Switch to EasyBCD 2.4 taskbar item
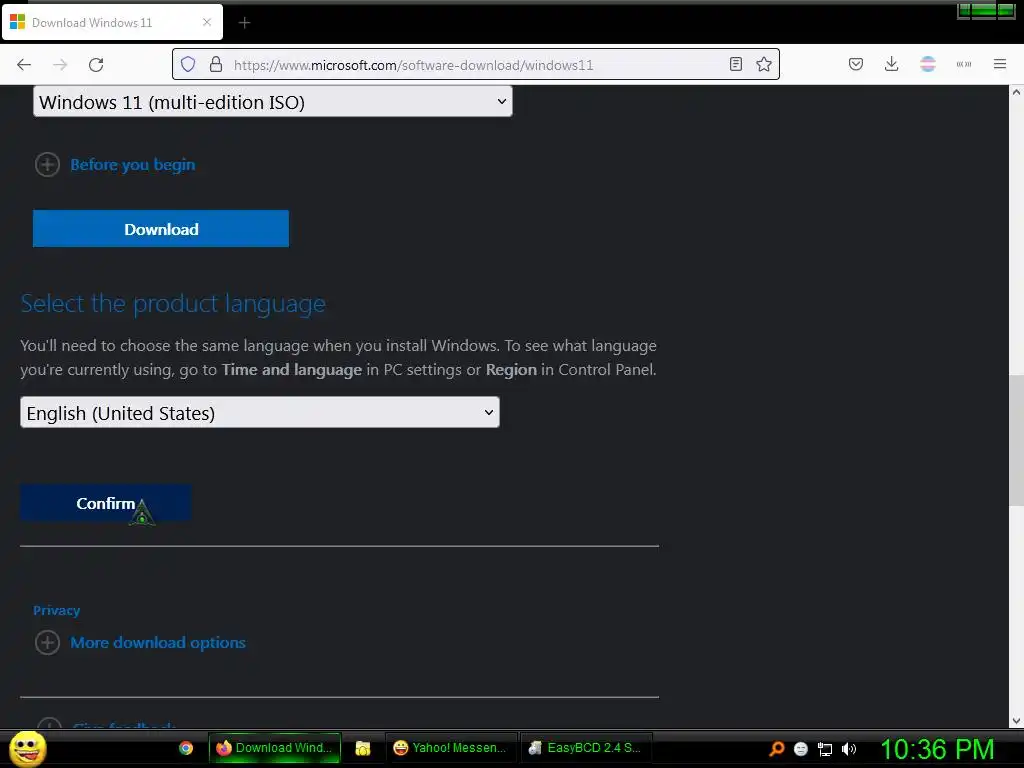This screenshot has height=768, width=1024. (586, 748)
